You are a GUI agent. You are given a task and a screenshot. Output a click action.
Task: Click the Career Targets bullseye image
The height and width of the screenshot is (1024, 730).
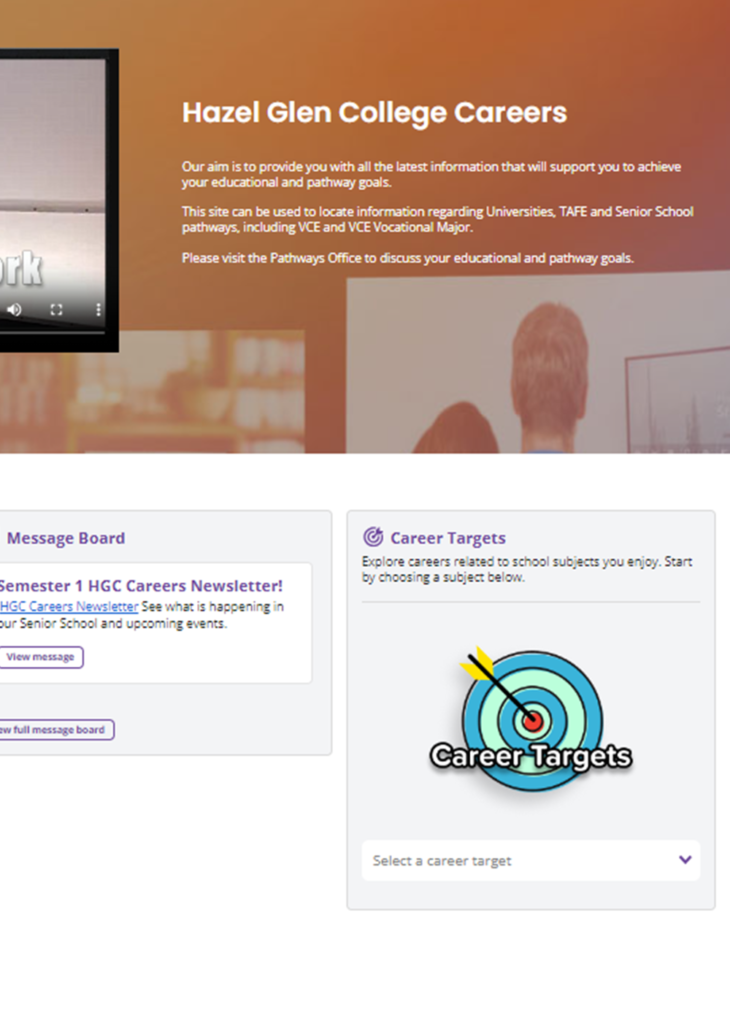[x=531, y=716]
